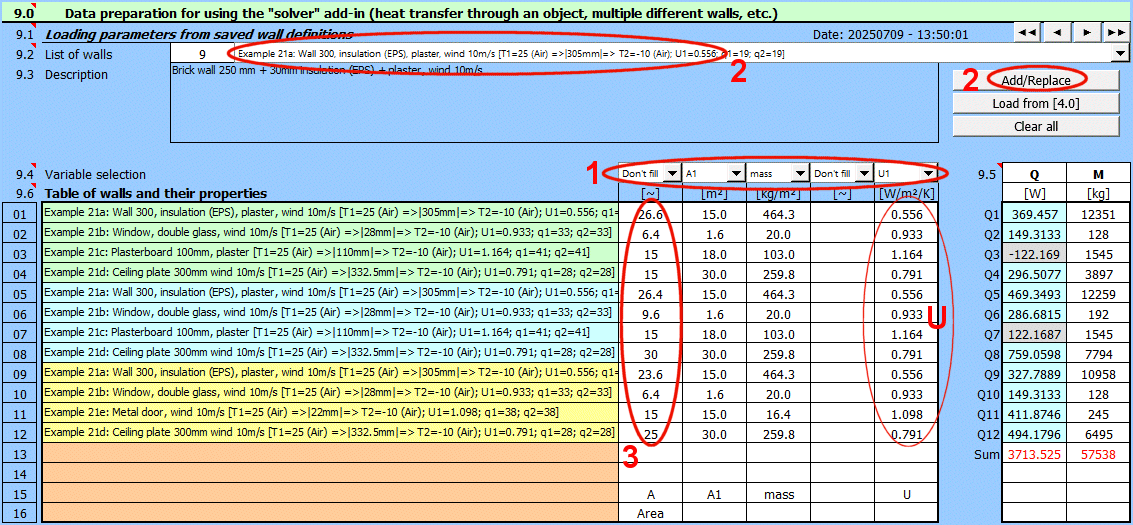This screenshot has height=525, width=1133.
Task: Open the List of walls dropdown arrow
Action: [x=1119, y=54]
